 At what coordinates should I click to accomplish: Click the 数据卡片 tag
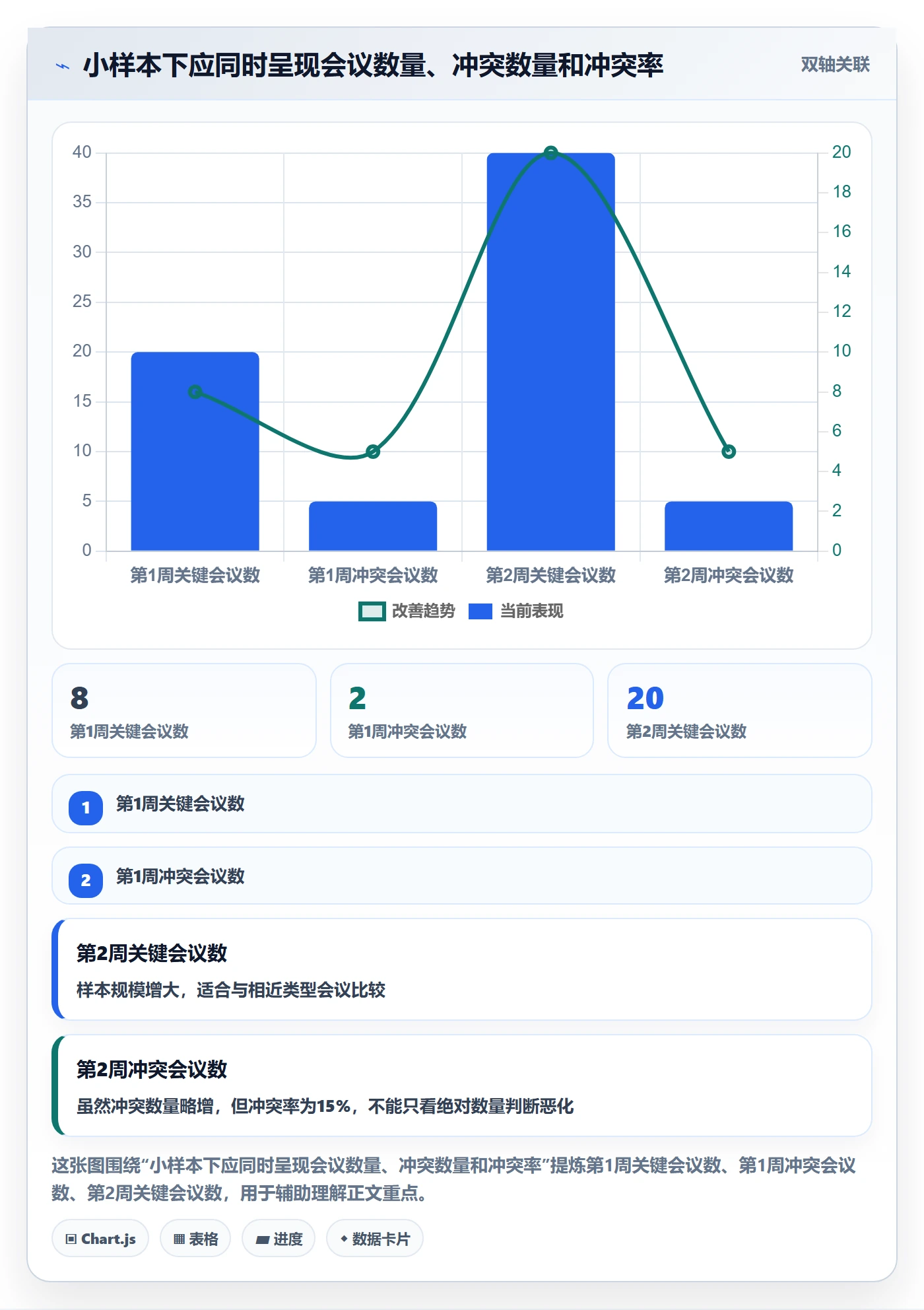[375, 1239]
